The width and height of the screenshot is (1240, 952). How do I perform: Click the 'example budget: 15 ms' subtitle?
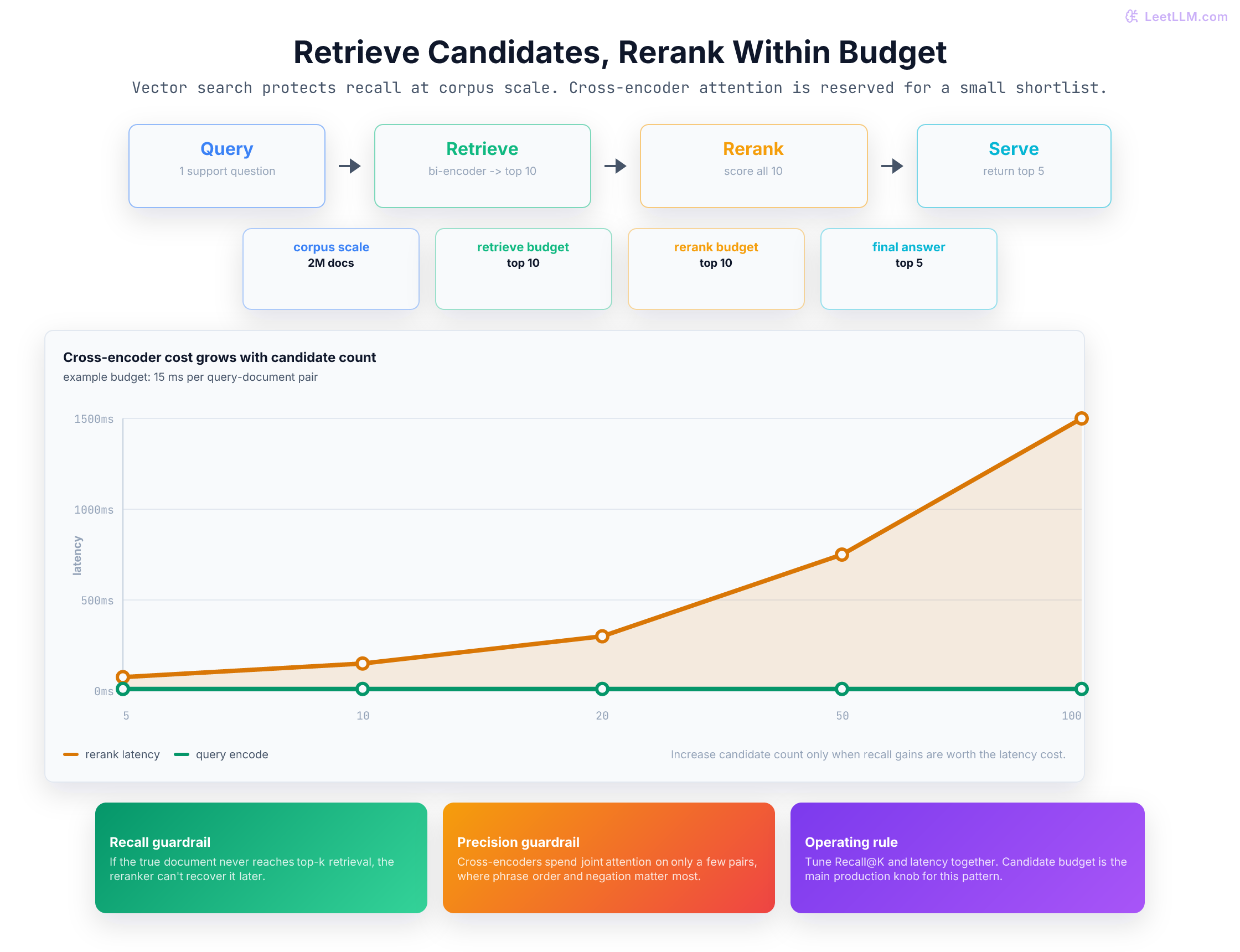click(x=190, y=377)
